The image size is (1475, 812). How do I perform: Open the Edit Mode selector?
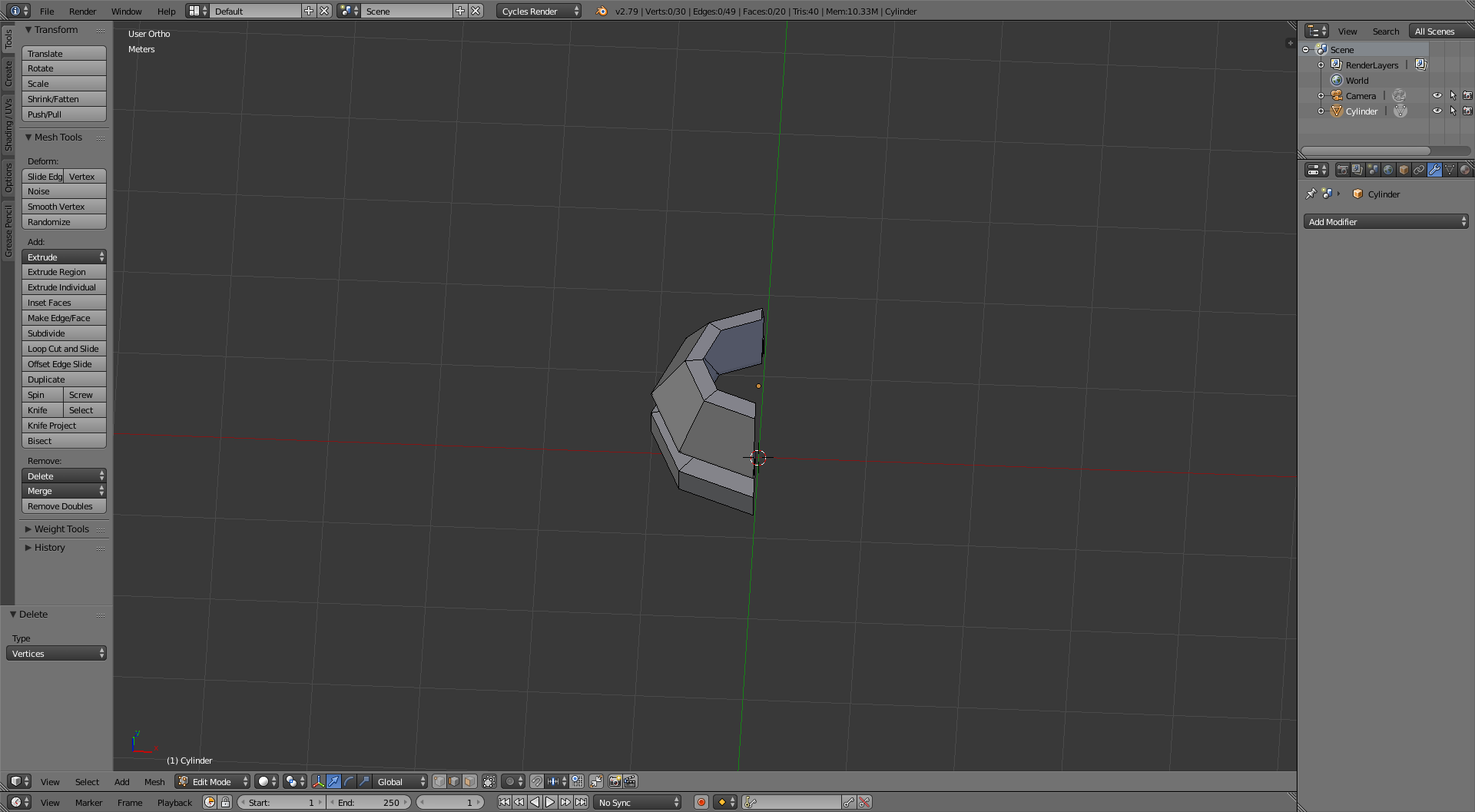pyautogui.click(x=213, y=781)
